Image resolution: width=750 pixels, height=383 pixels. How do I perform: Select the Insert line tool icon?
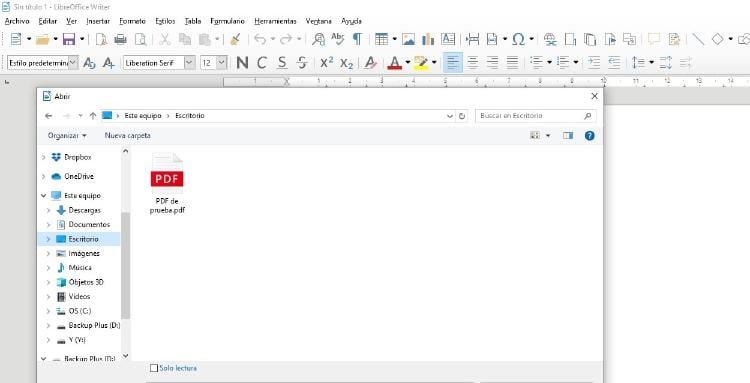click(698, 39)
